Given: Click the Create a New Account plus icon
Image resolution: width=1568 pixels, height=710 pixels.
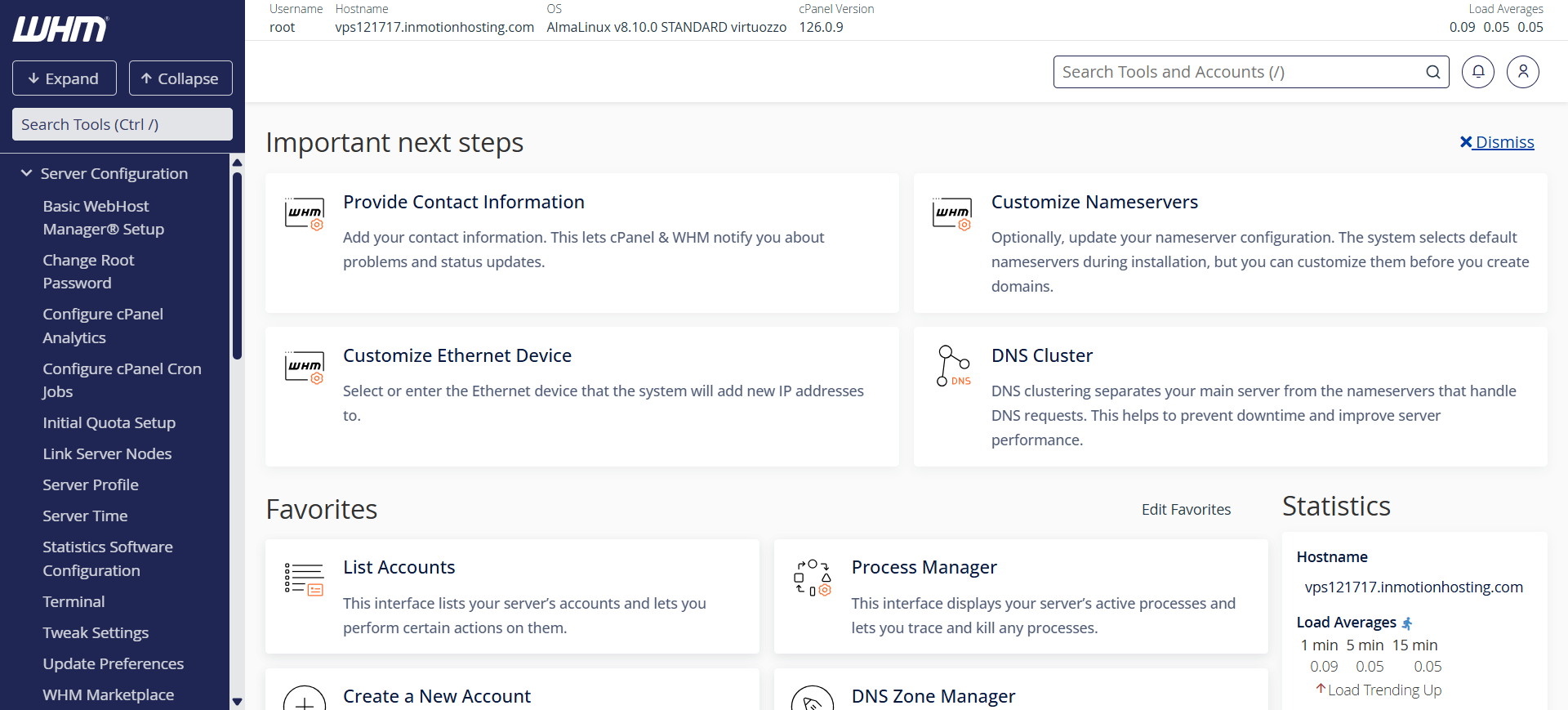Looking at the screenshot, I should tap(305, 698).
